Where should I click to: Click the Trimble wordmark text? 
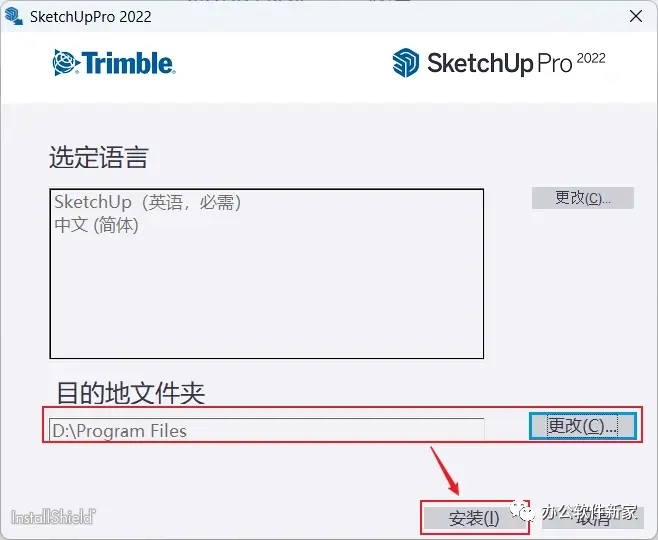click(x=128, y=63)
